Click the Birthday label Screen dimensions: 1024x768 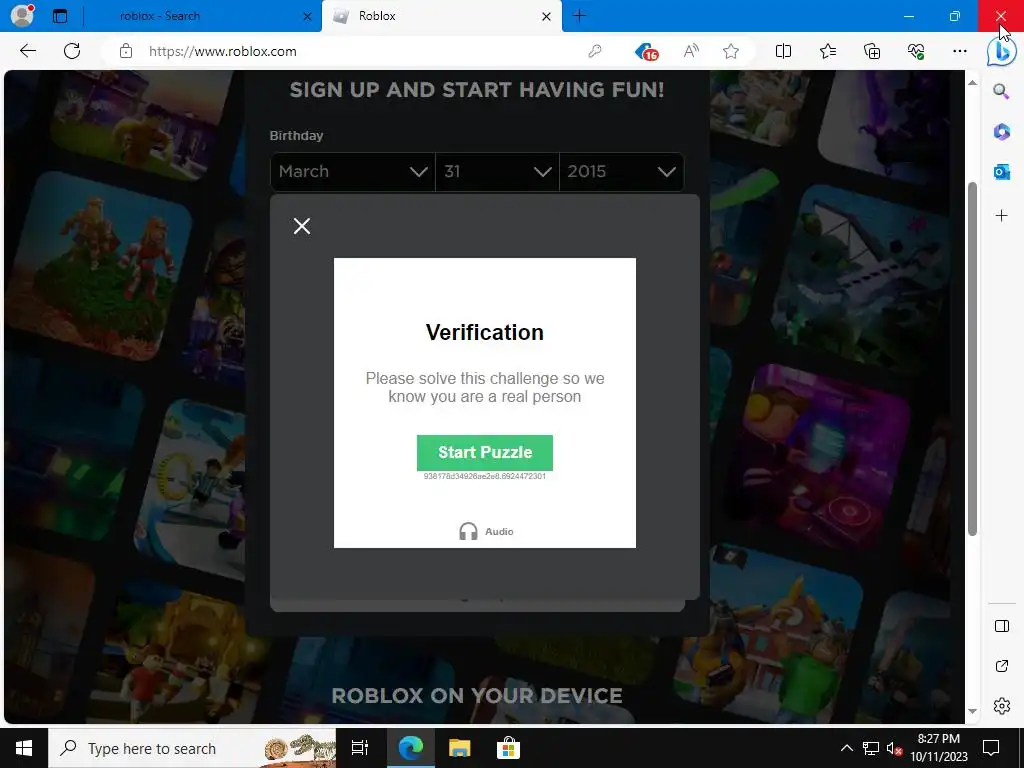tap(296, 136)
